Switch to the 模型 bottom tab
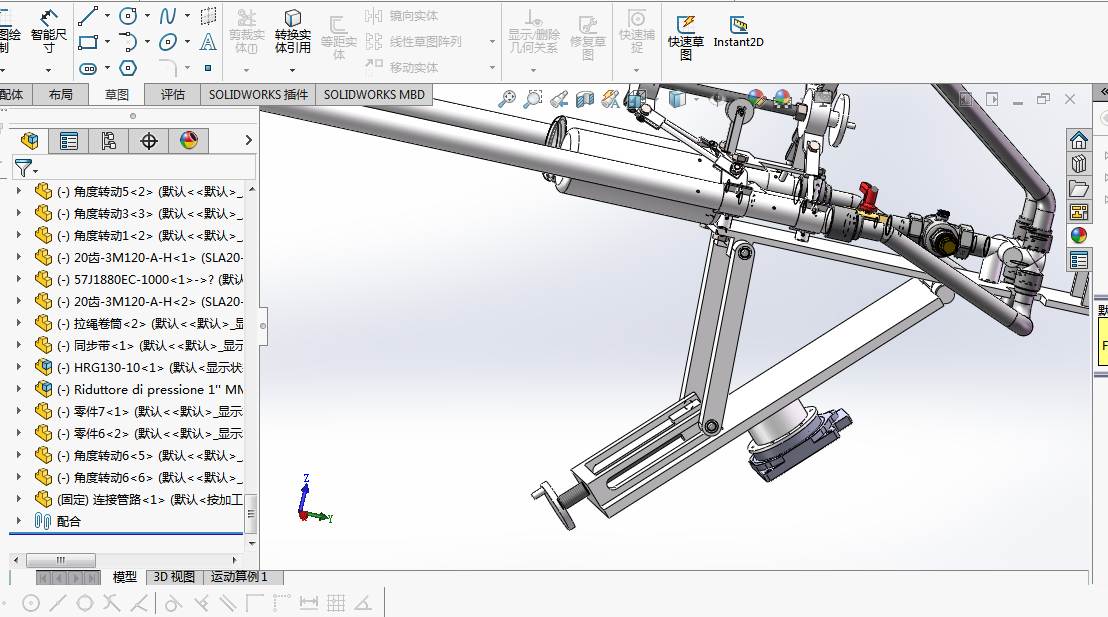1108x617 pixels. tap(125, 577)
